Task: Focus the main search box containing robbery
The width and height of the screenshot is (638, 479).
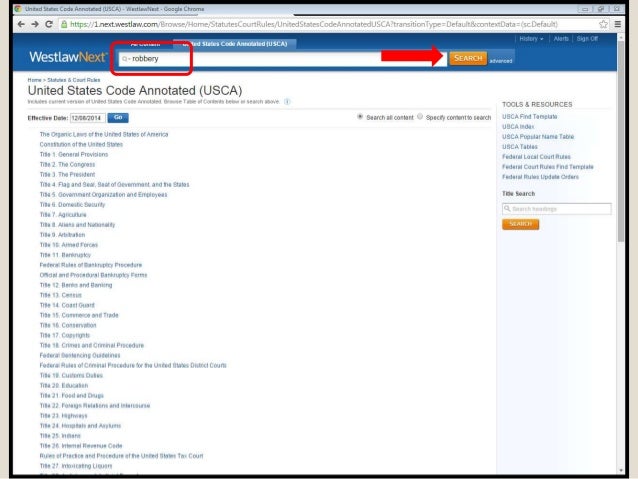Action: click(283, 59)
